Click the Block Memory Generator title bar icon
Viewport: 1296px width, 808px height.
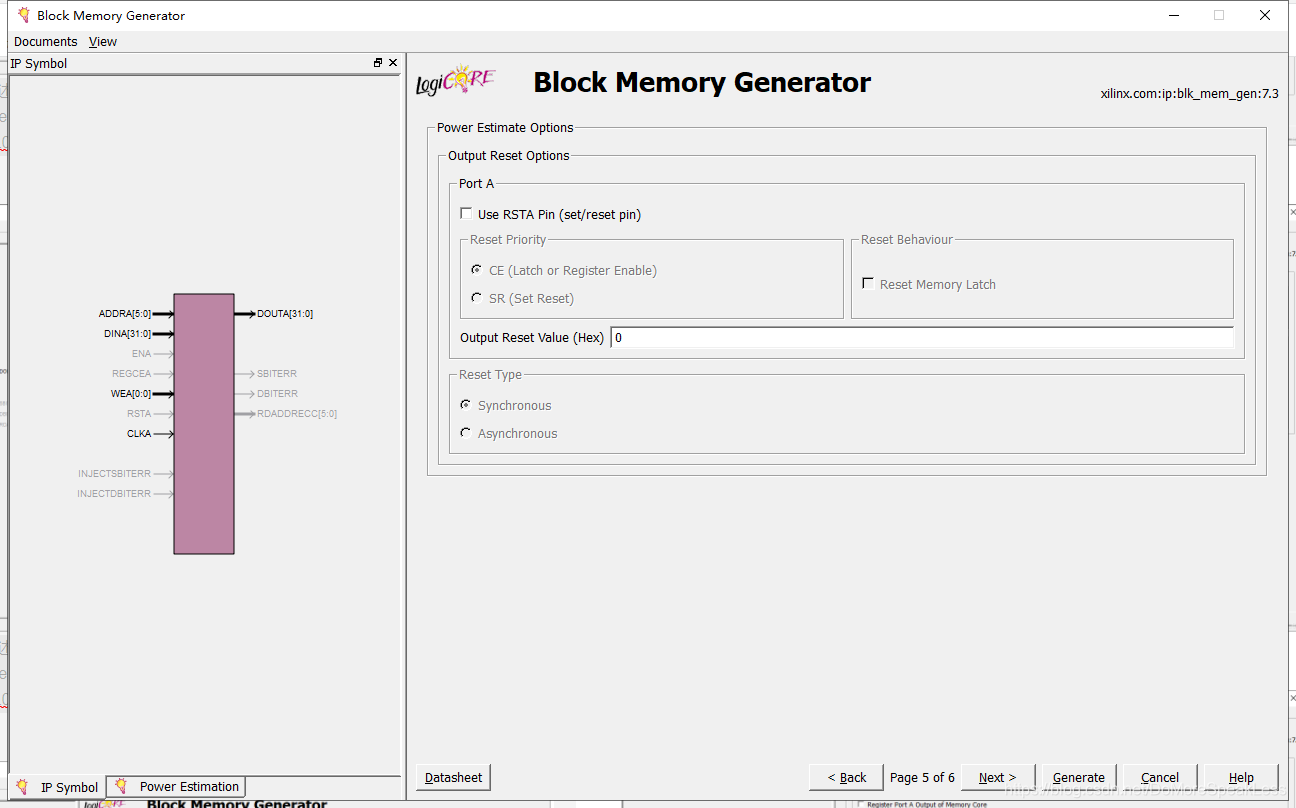[x=23, y=15]
